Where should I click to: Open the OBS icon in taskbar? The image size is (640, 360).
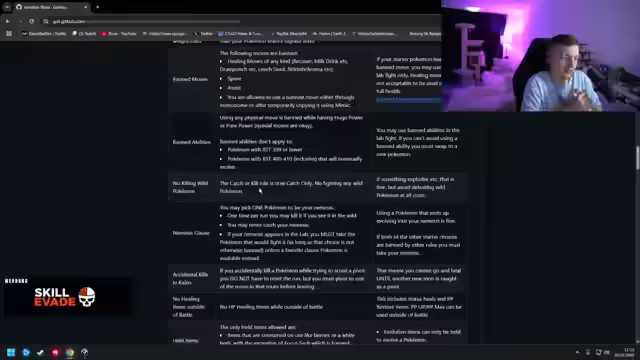click(84, 352)
